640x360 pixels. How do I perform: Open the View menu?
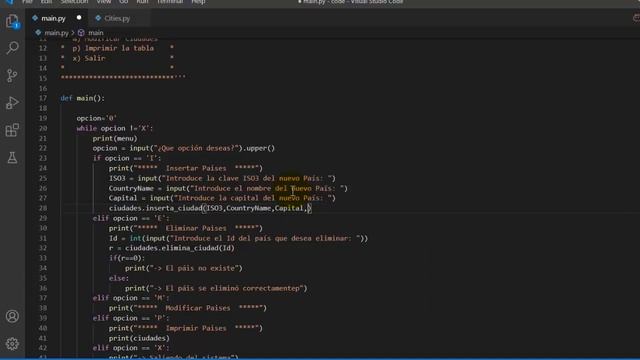coord(104,2)
